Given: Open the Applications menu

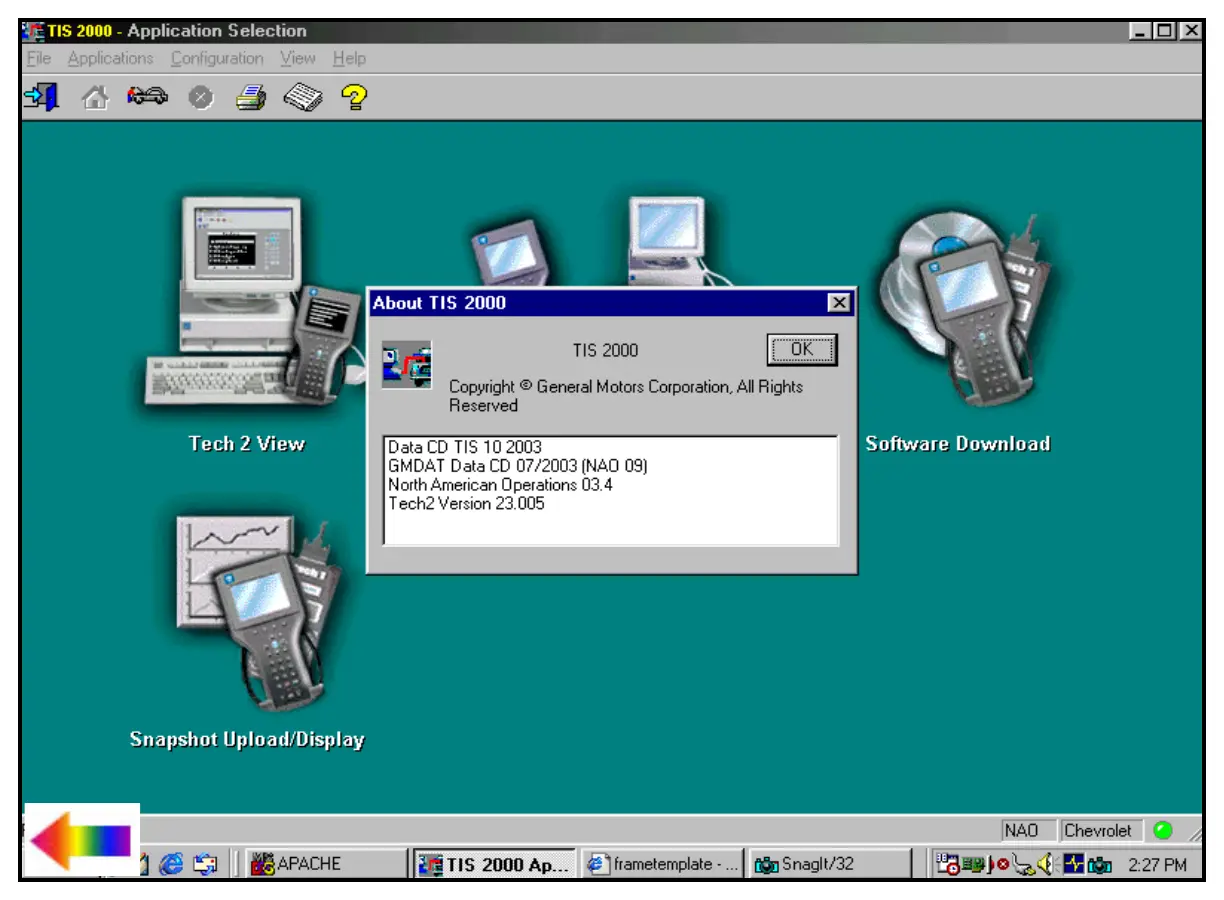Looking at the screenshot, I should click(x=111, y=59).
